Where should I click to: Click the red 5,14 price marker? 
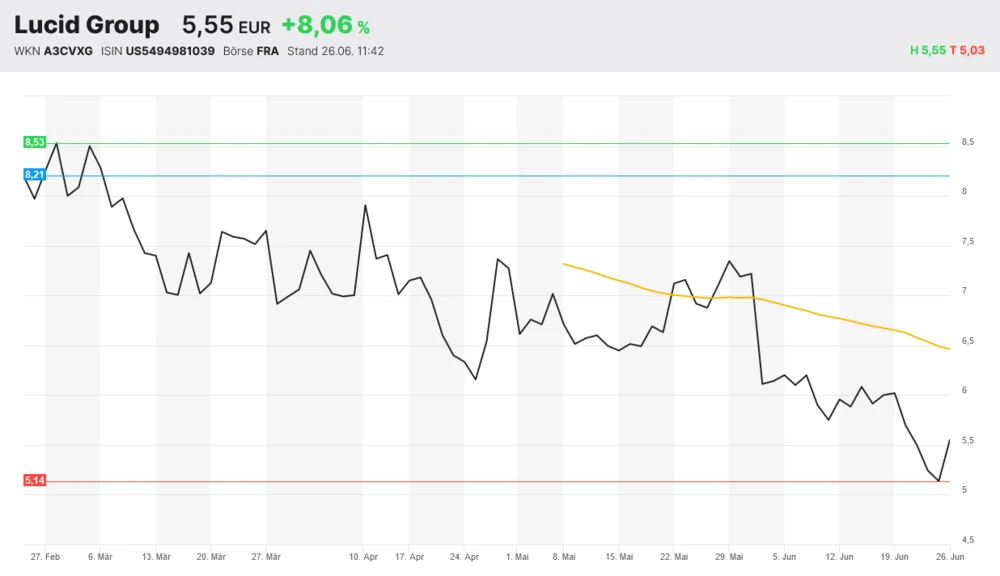(x=35, y=481)
